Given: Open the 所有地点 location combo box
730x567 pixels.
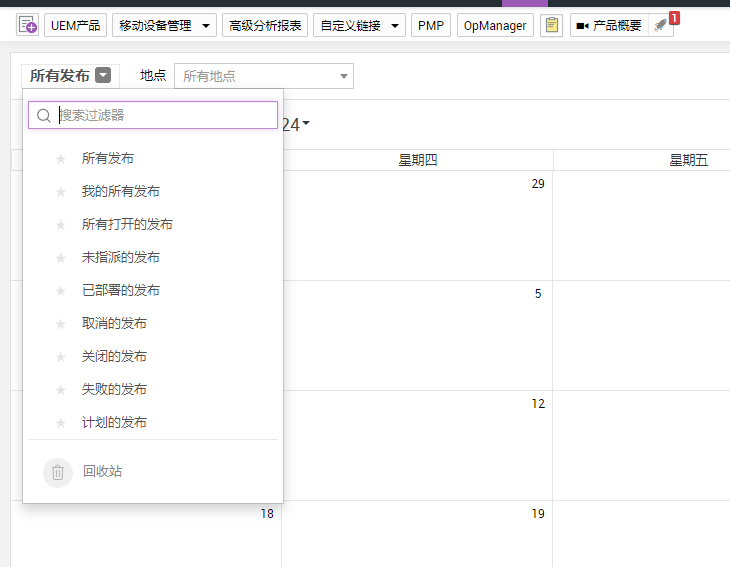Looking at the screenshot, I should tap(263, 76).
